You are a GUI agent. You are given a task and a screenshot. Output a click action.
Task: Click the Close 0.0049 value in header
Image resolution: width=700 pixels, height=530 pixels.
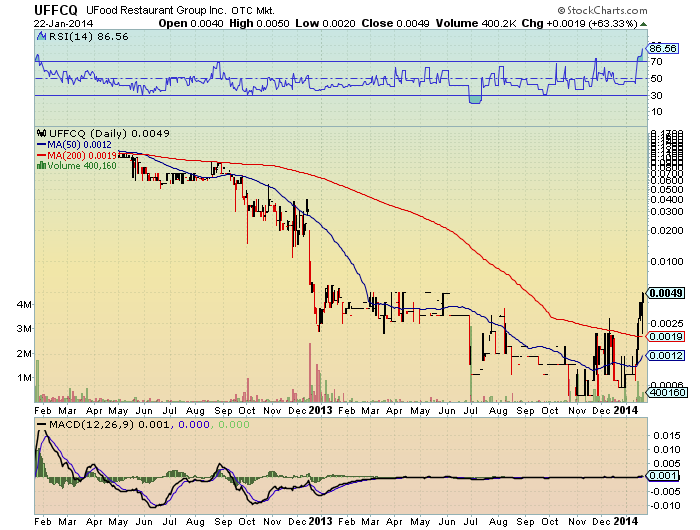396,24
